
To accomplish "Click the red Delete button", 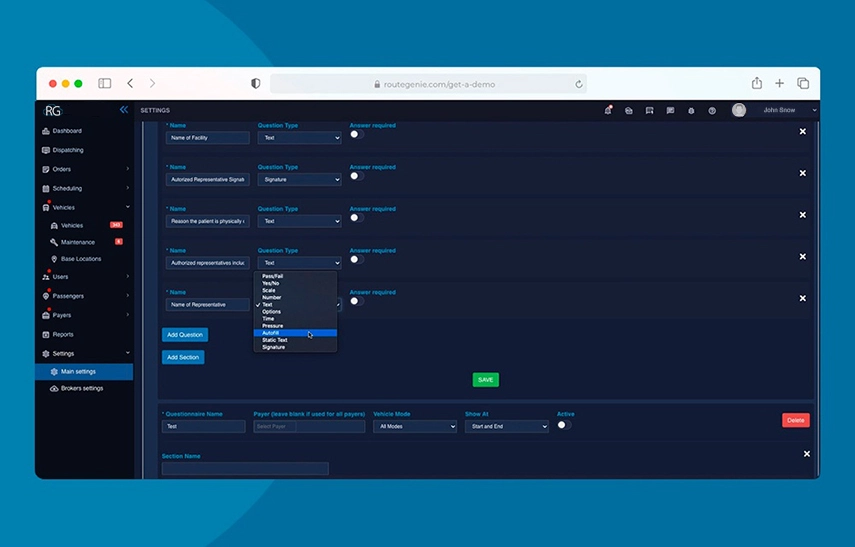I will coord(796,420).
